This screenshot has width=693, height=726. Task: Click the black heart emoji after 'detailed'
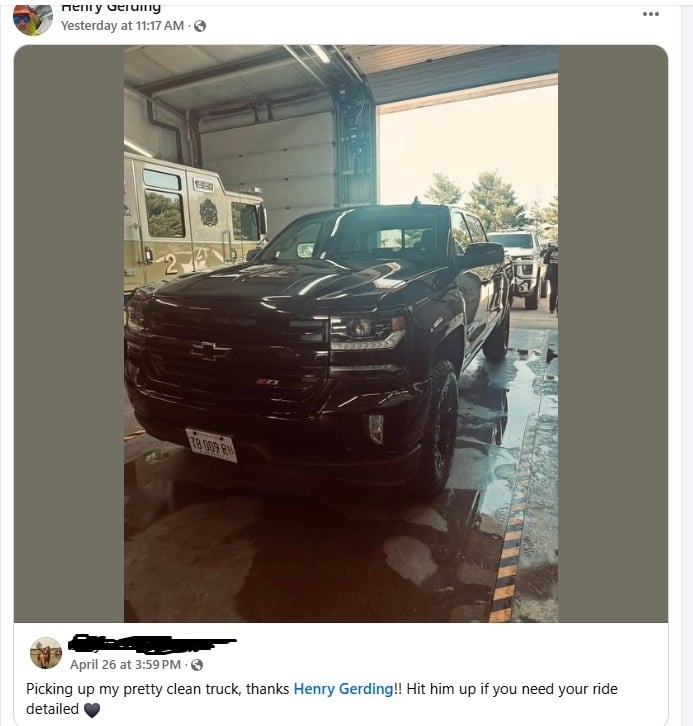point(92,709)
